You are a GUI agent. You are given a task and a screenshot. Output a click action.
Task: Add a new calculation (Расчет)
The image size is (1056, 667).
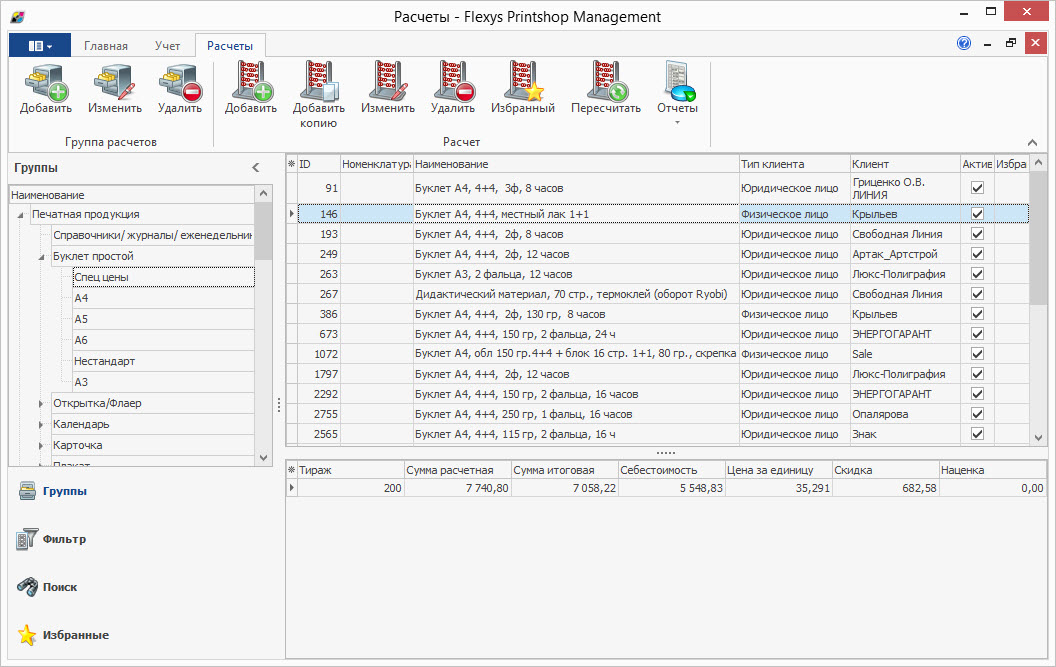251,90
